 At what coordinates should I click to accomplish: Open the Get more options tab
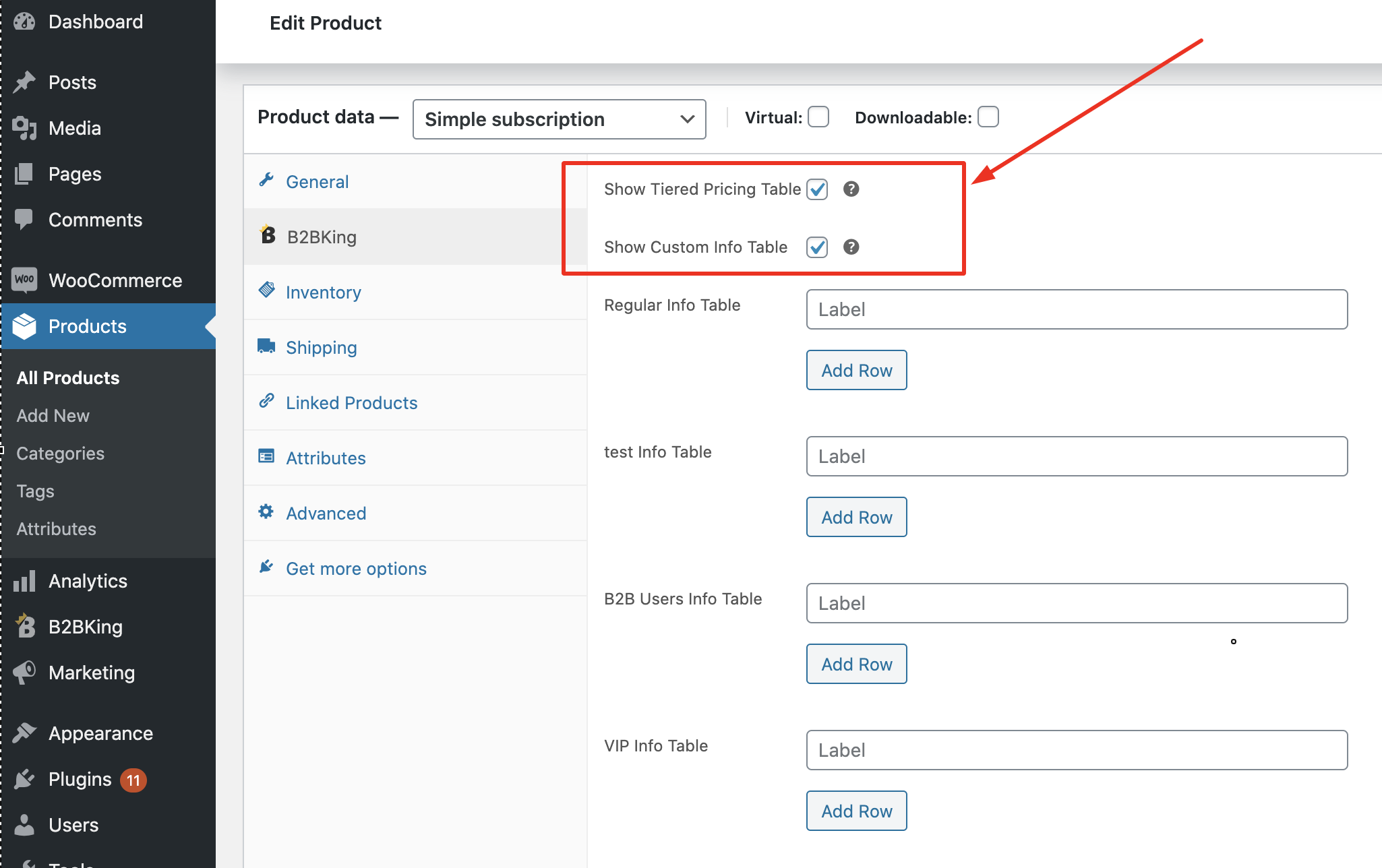click(415, 568)
